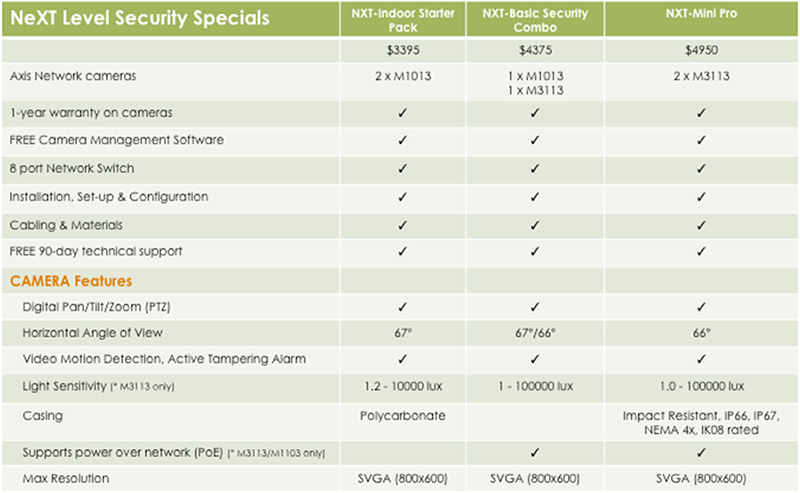The image size is (800, 493).
Task: Click the 8 port Network Switch checkmark for NXT-Mini Pro
Action: (x=701, y=168)
